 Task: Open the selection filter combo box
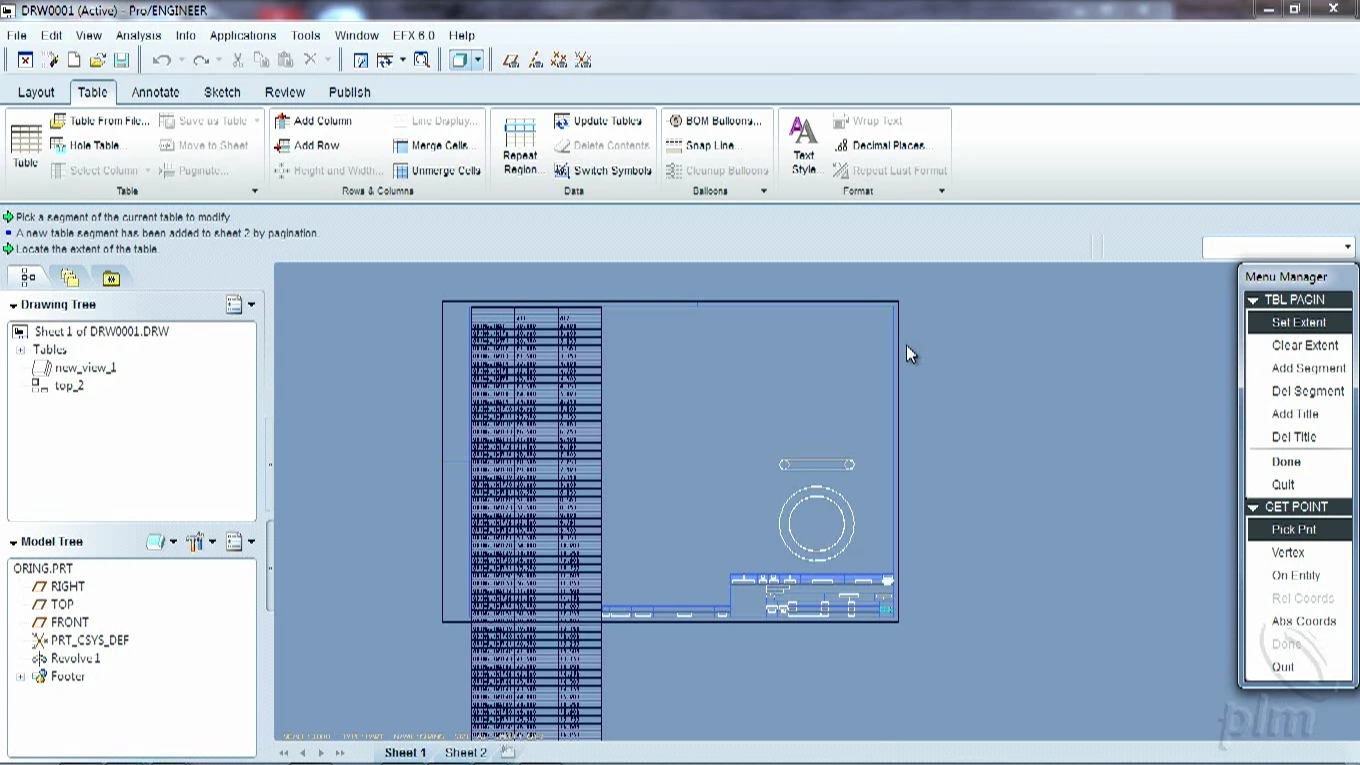pyautogui.click(x=1278, y=247)
